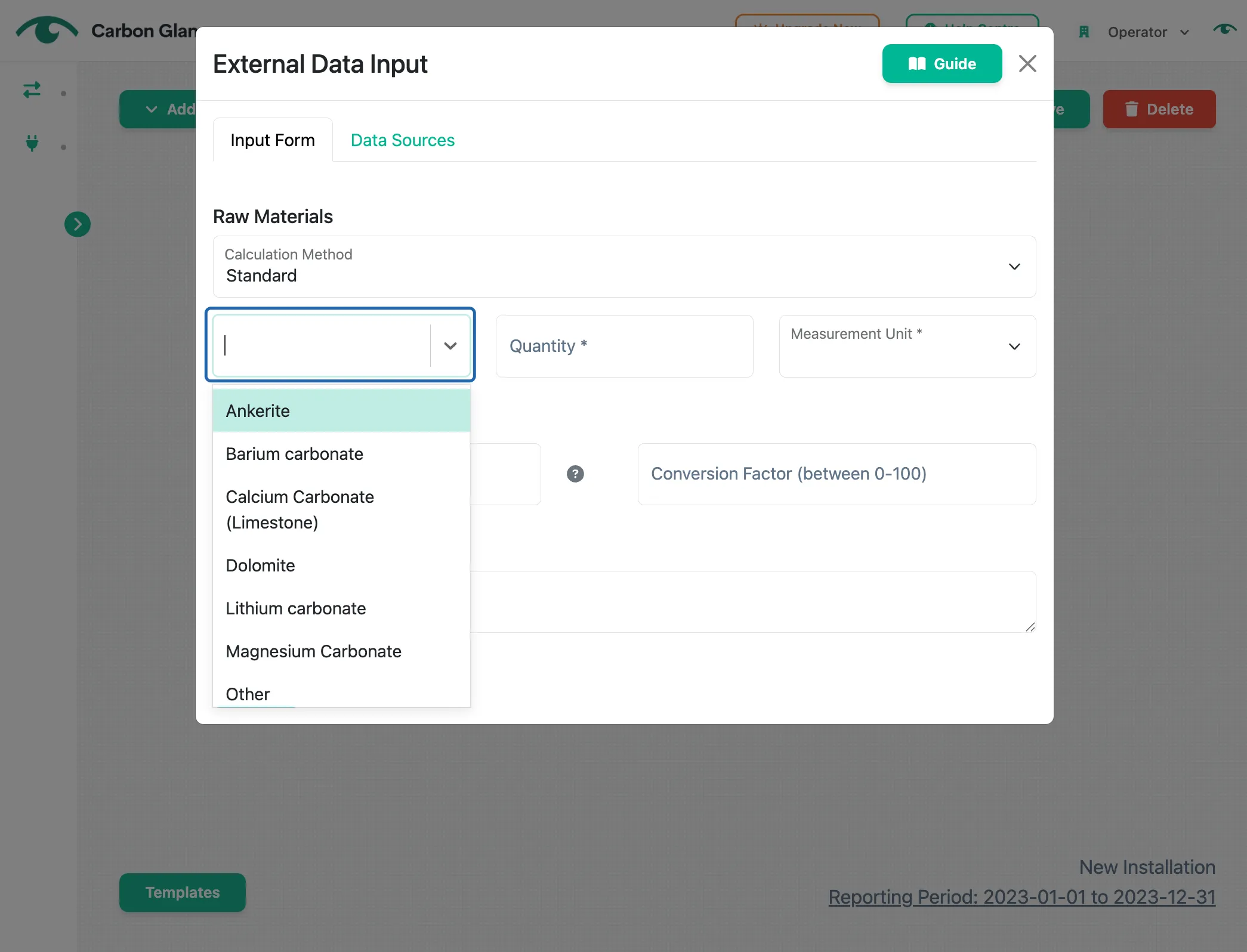The height and width of the screenshot is (952, 1247).
Task: Open the Operator account menu
Action: 1148,32
